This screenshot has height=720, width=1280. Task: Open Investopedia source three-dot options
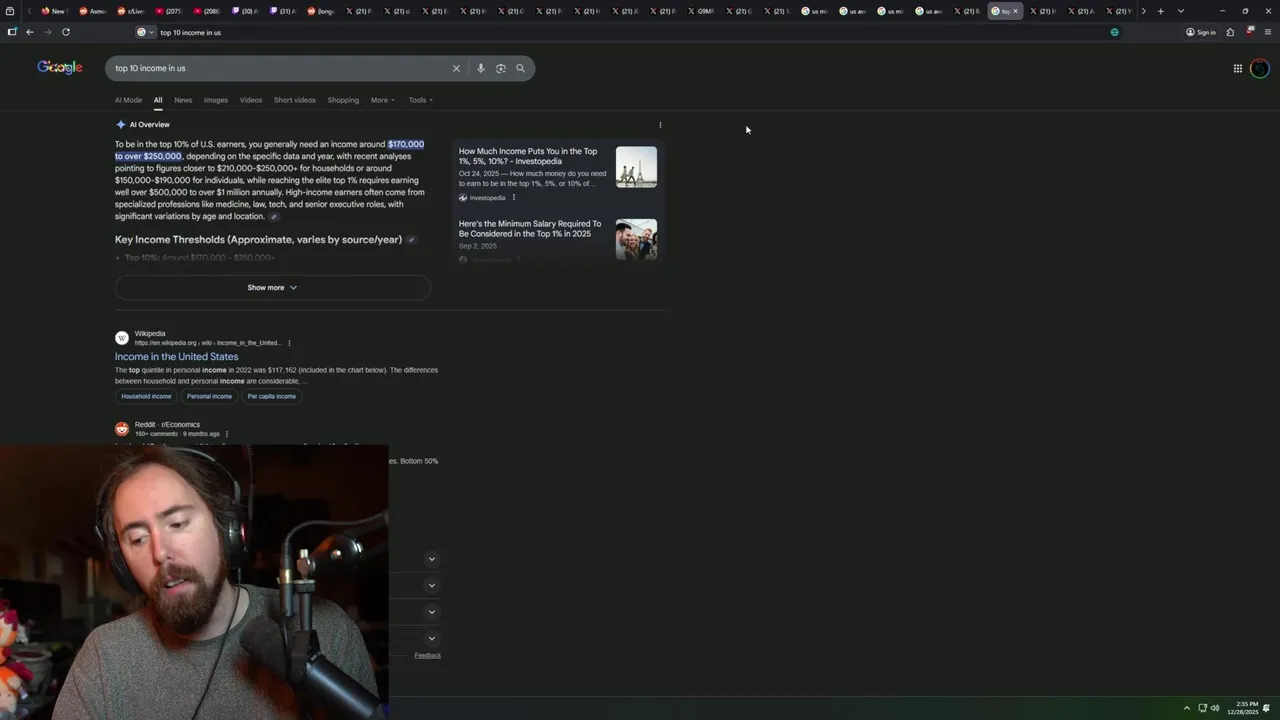[x=514, y=198]
